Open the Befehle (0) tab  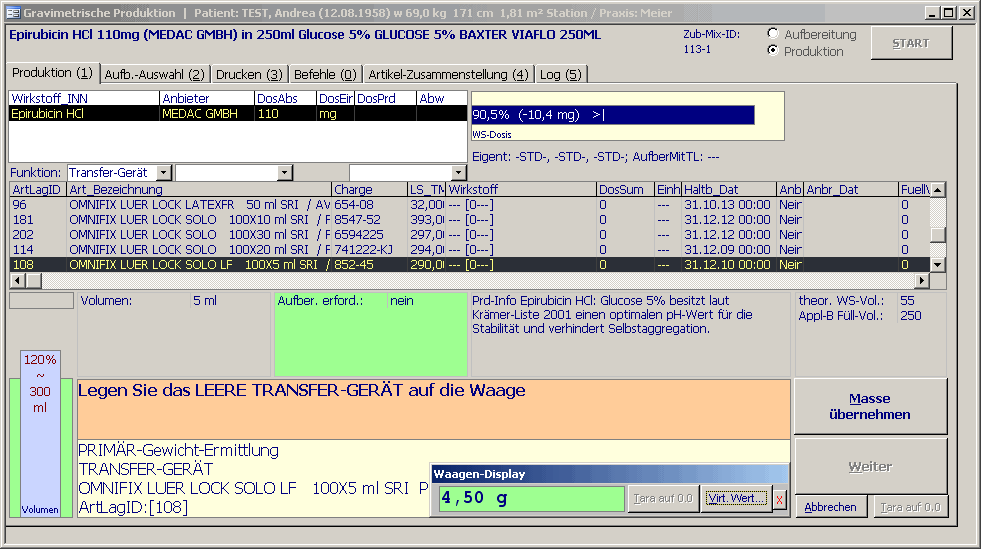[x=325, y=74]
